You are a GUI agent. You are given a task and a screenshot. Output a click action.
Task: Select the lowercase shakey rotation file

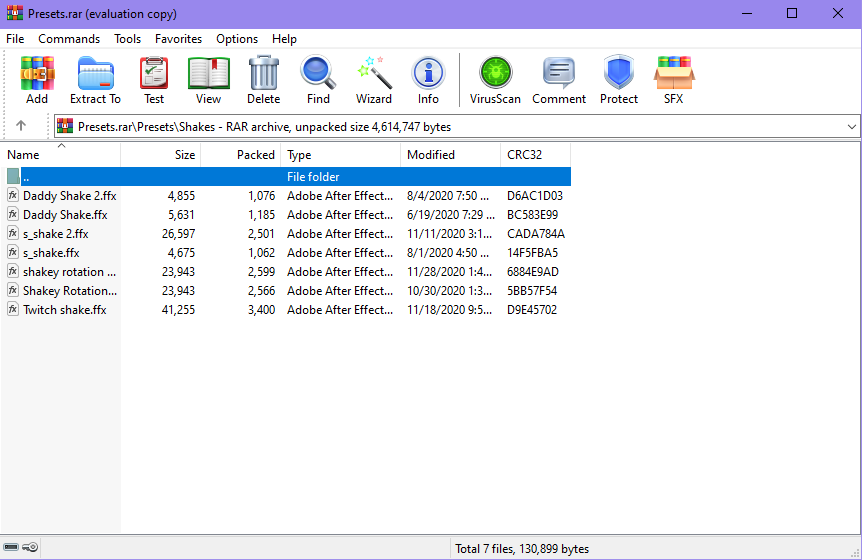[70, 272]
